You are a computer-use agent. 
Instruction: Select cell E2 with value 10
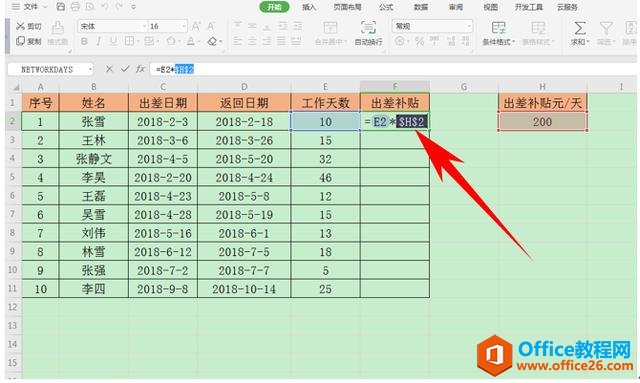pyautogui.click(x=325, y=122)
